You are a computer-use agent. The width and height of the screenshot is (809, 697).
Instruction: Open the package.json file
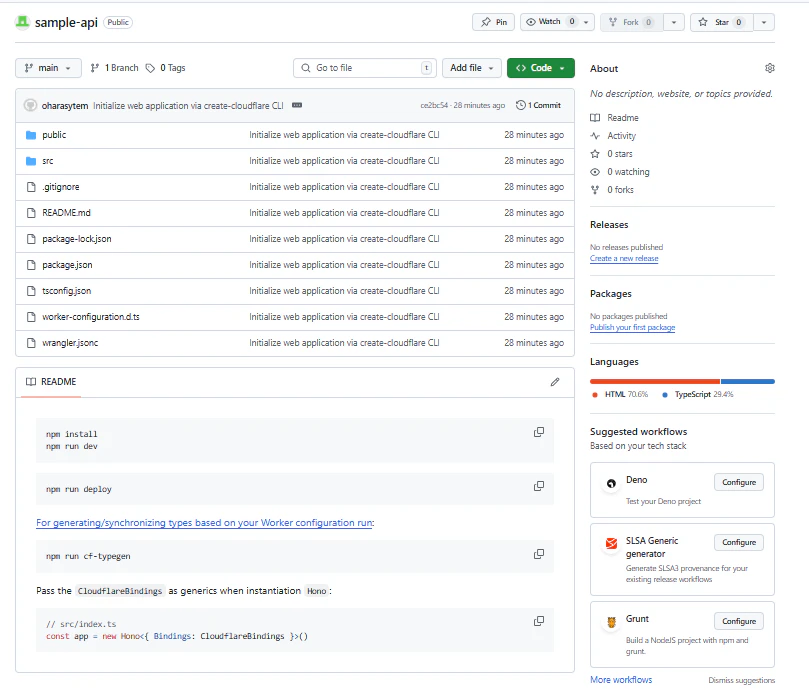[x=67, y=265]
